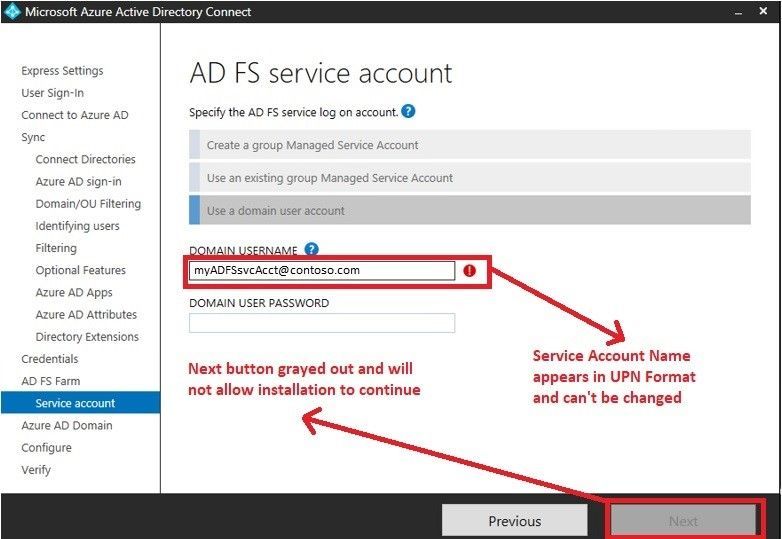Click the DOMAIN USER PASSWORD label
Image resolution: width=782 pixels, height=539 pixels.
pos(259,303)
